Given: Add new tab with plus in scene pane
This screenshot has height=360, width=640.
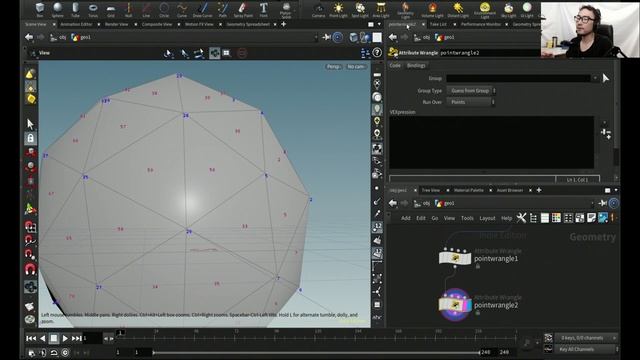Looking at the screenshot, I should coord(283,24).
